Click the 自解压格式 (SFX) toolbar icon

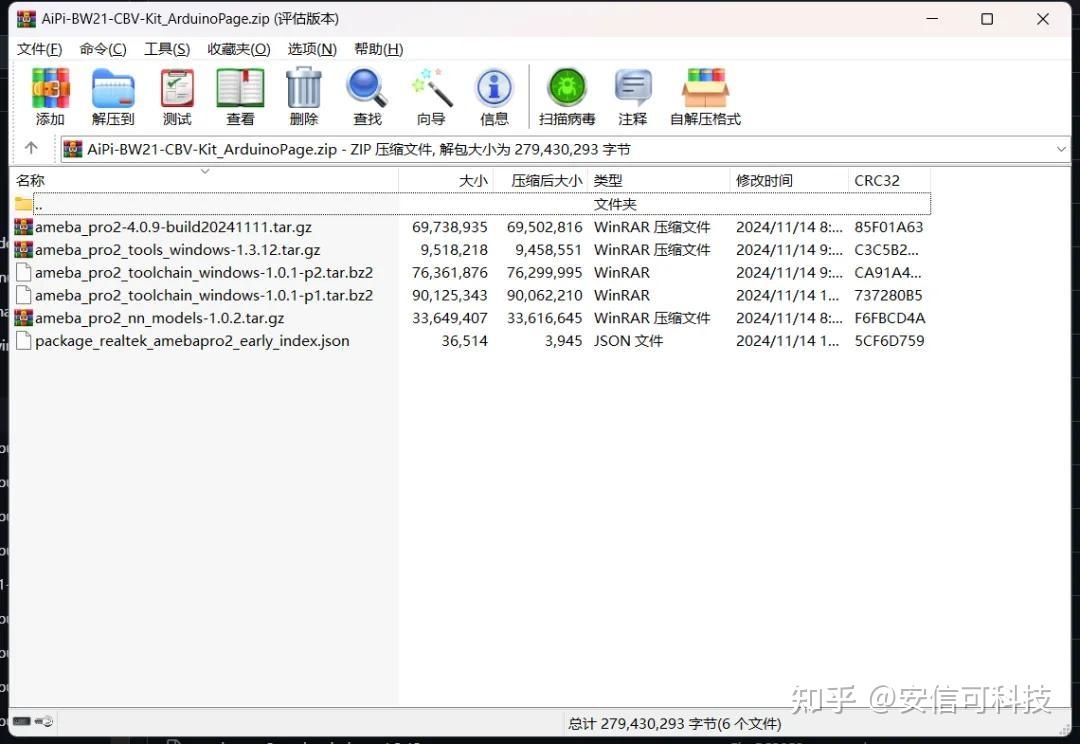[705, 88]
